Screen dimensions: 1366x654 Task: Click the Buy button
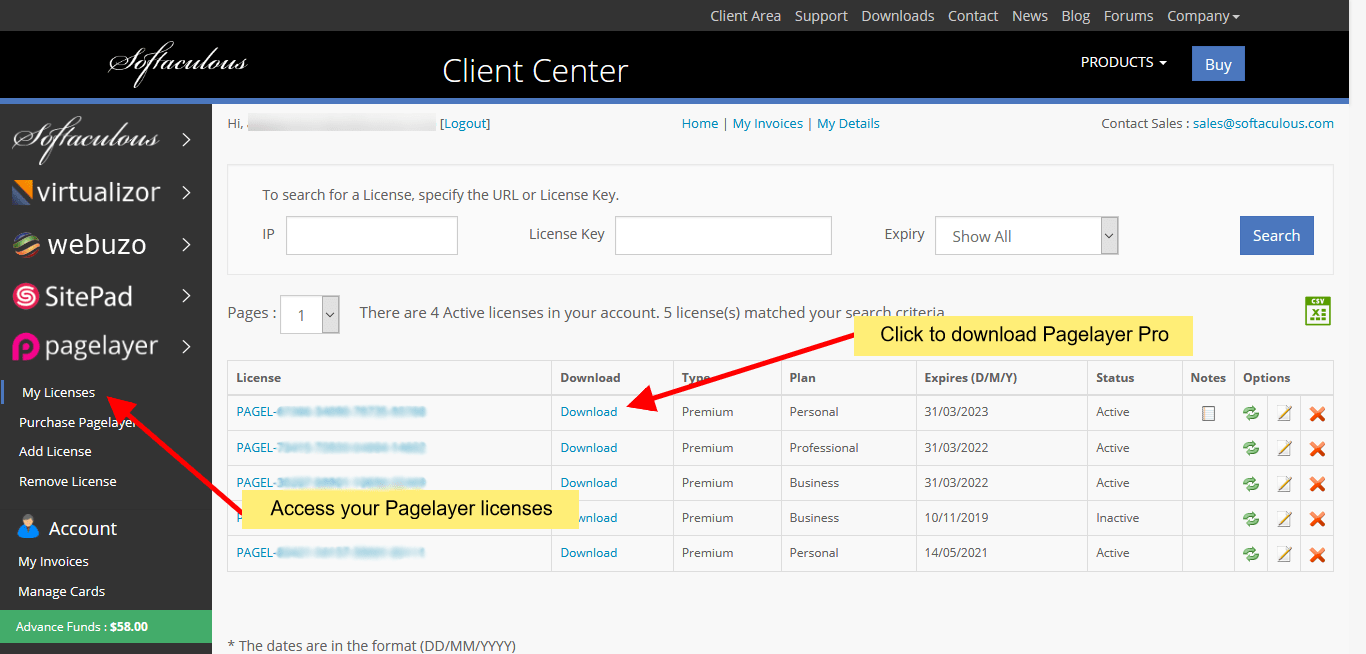(x=1217, y=64)
